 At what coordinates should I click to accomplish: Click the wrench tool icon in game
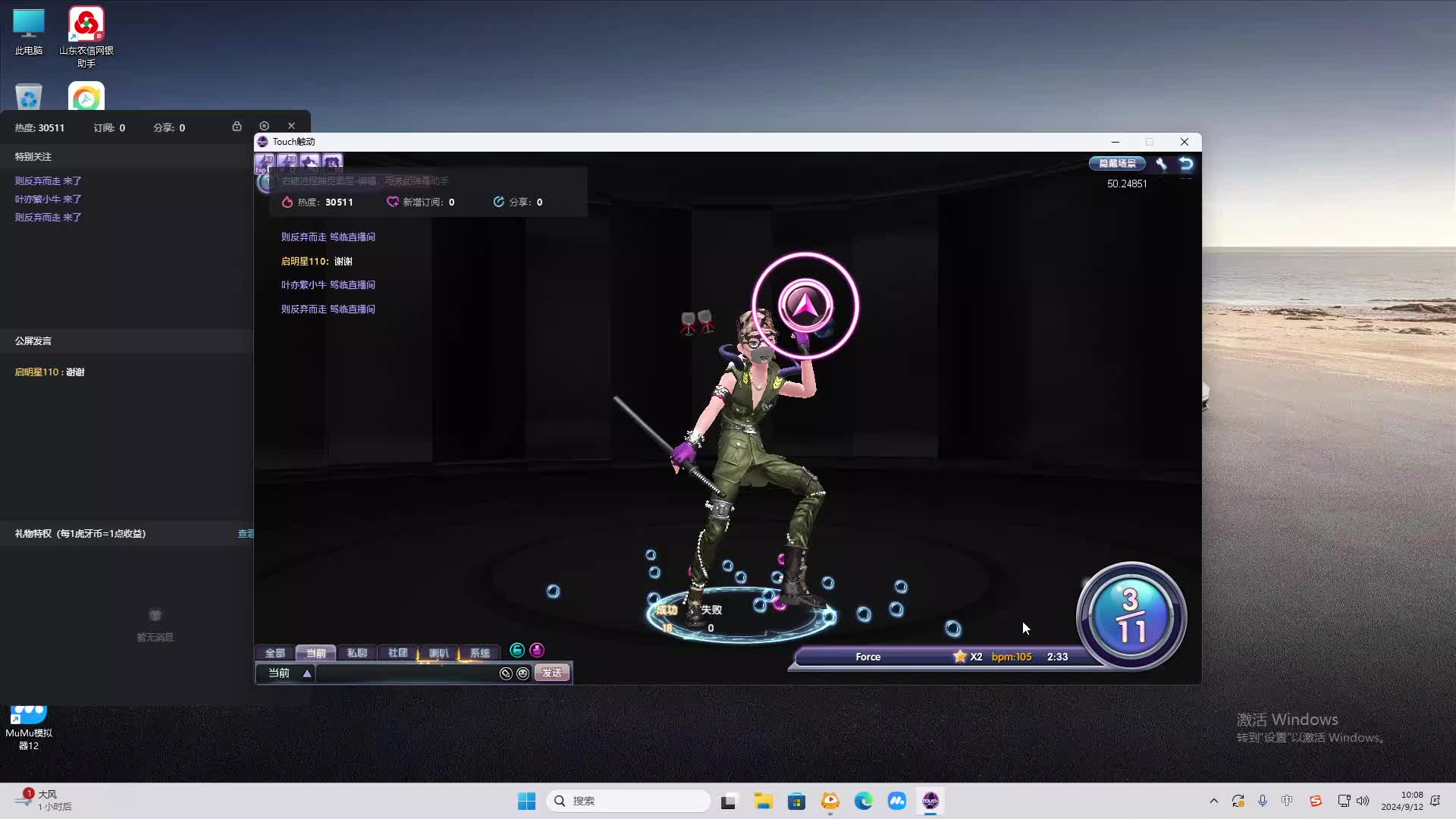1160,163
